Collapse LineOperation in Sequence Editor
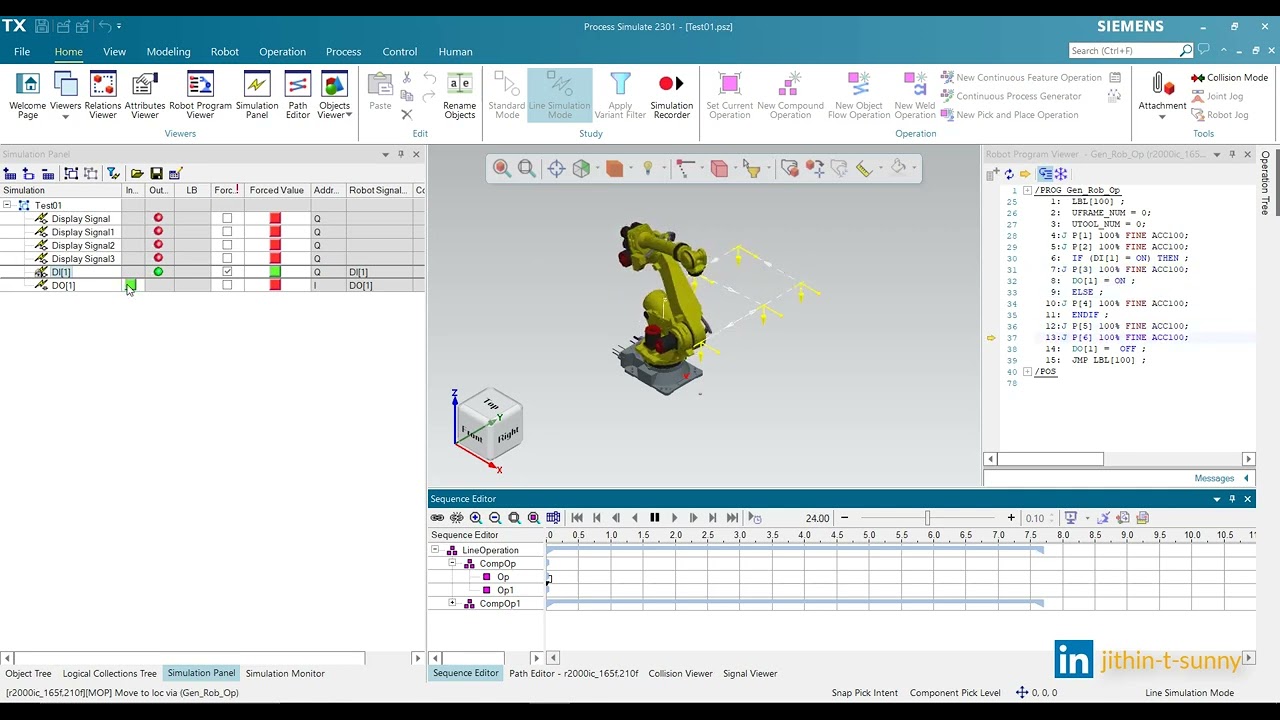Screen dimensions: 1280x720 435,550
